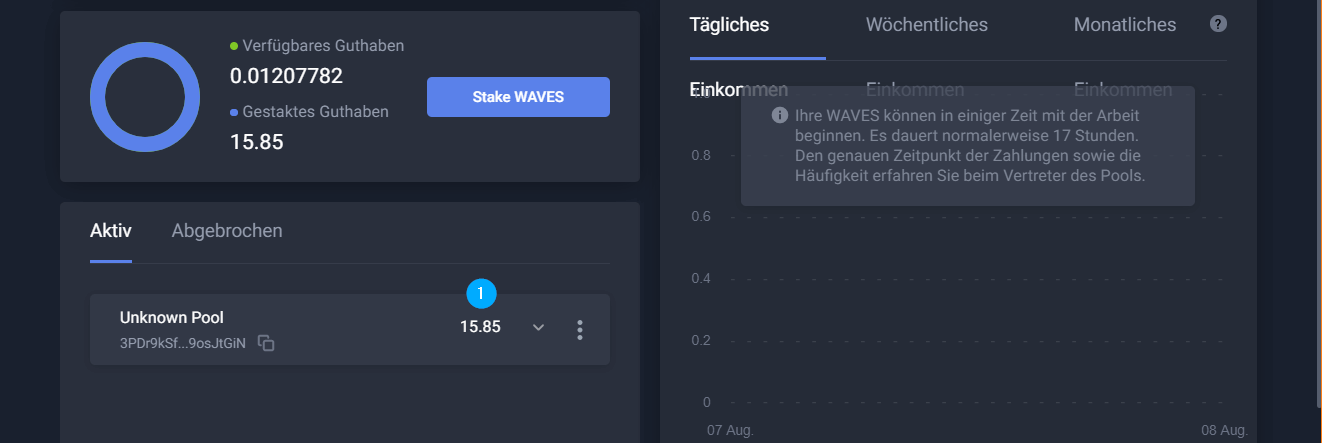Click the Stake WAVES button

[x=518, y=97]
